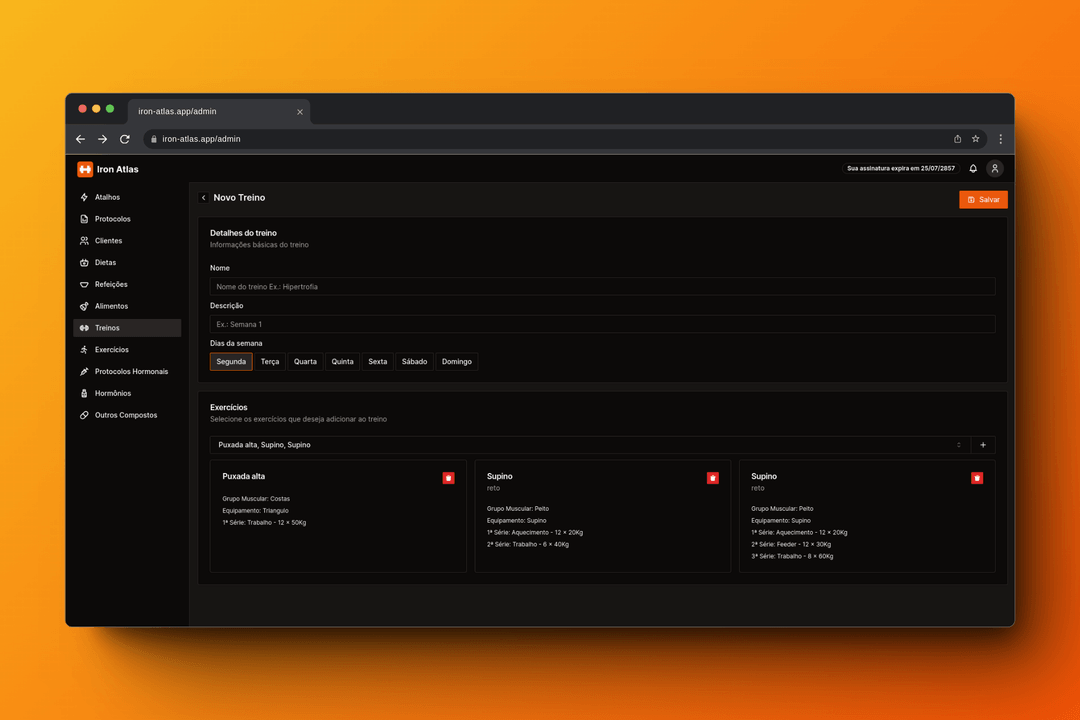Click the Nome input field

point(600,286)
